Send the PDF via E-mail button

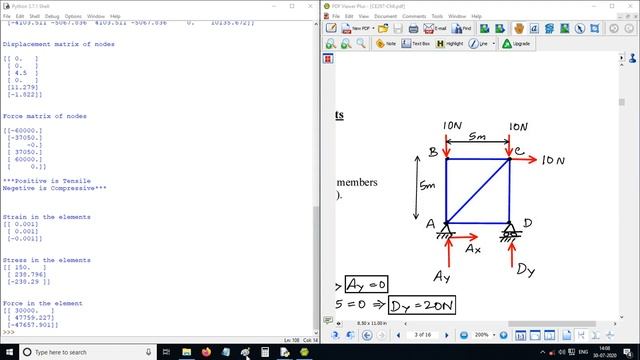pyautogui.click(x=435, y=28)
